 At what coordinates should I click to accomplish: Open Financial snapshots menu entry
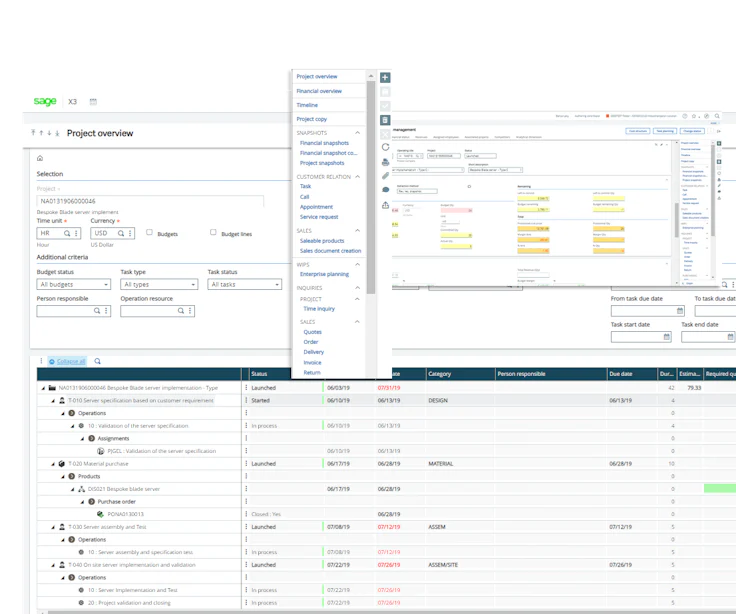pyautogui.click(x=324, y=143)
